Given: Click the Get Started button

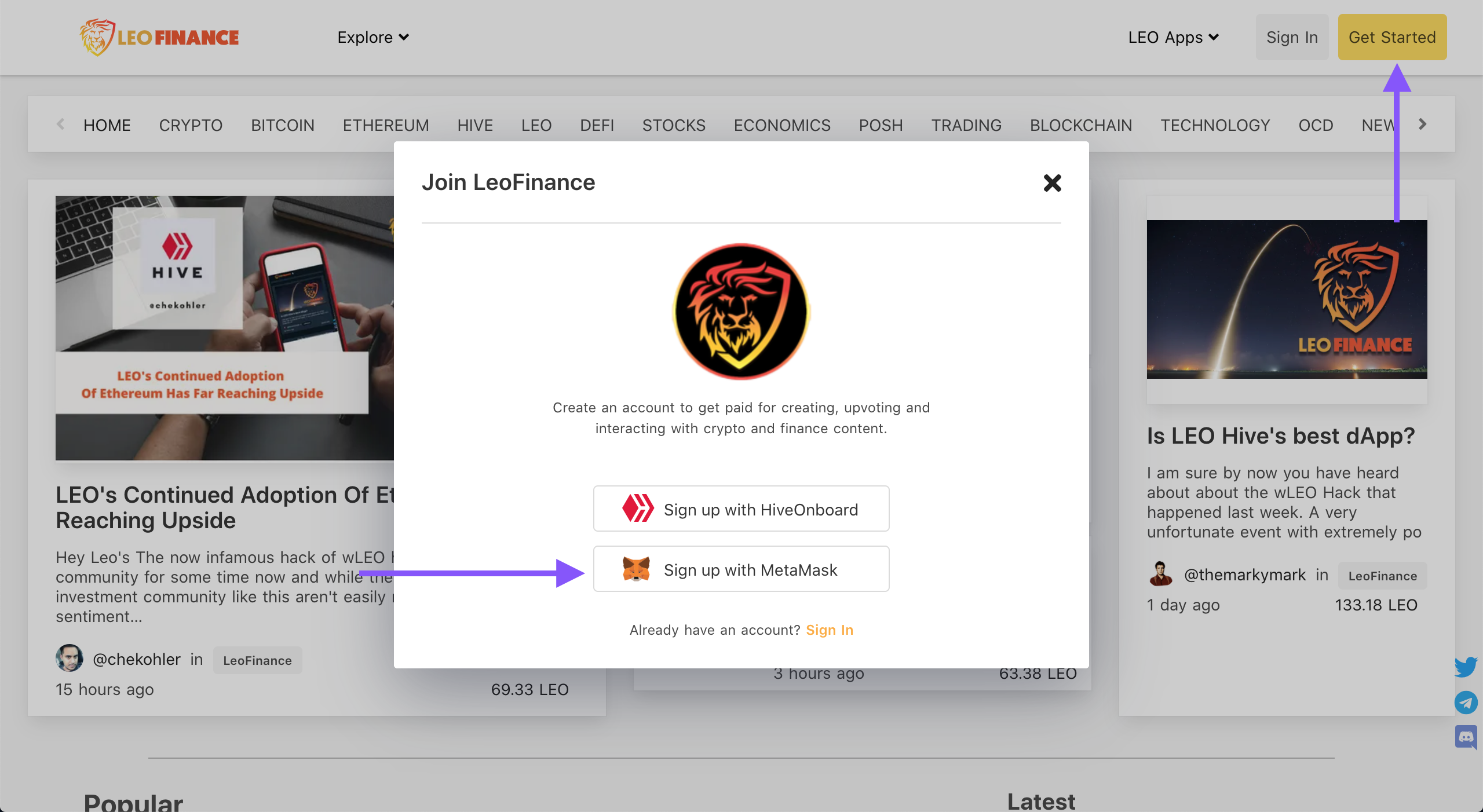Looking at the screenshot, I should (1392, 37).
